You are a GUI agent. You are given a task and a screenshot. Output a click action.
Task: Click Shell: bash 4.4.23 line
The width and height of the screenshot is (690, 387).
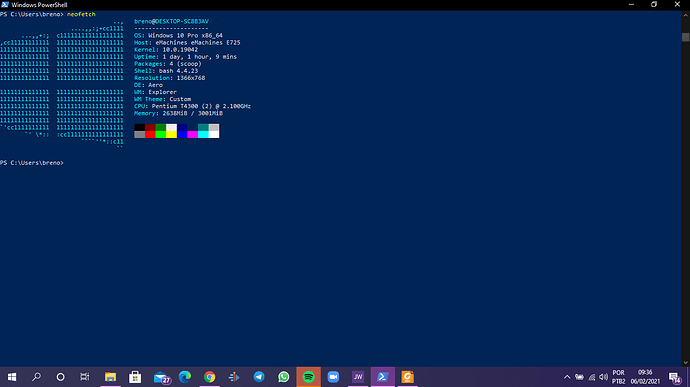click(166, 70)
